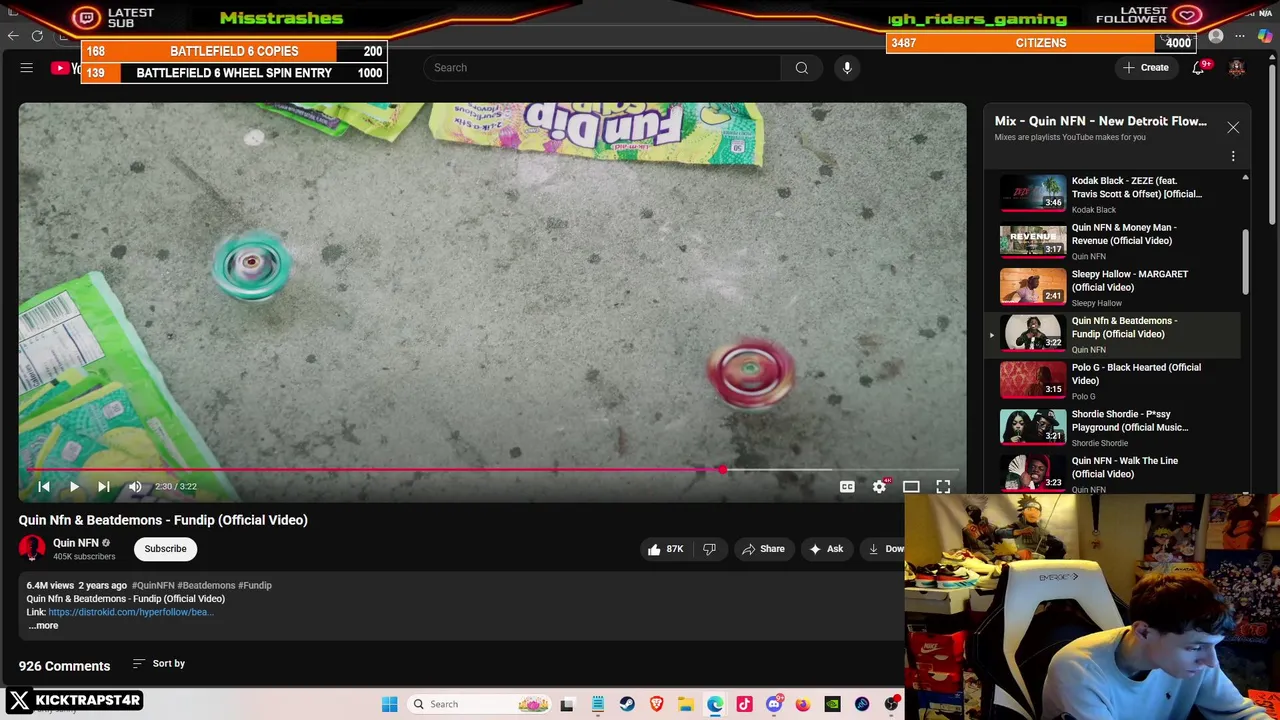Open Quin NFN channel avatar
This screenshot has width=1280, height=720.
(x=32, y=548)
